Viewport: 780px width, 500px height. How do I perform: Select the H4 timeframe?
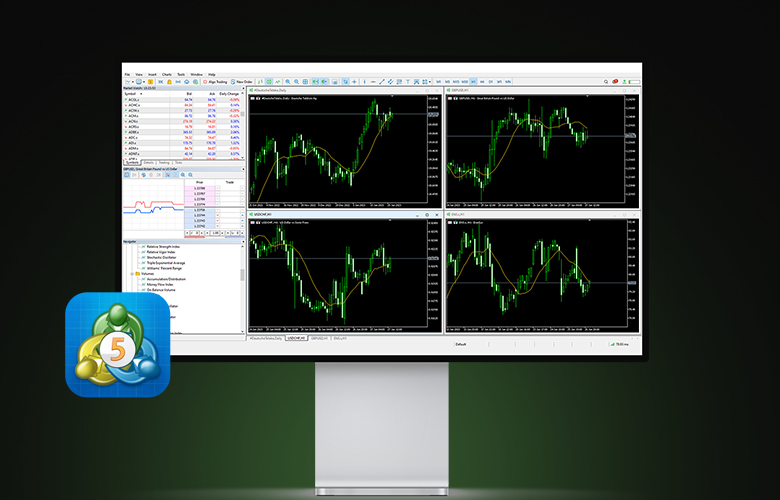click(x=482, y=82)
